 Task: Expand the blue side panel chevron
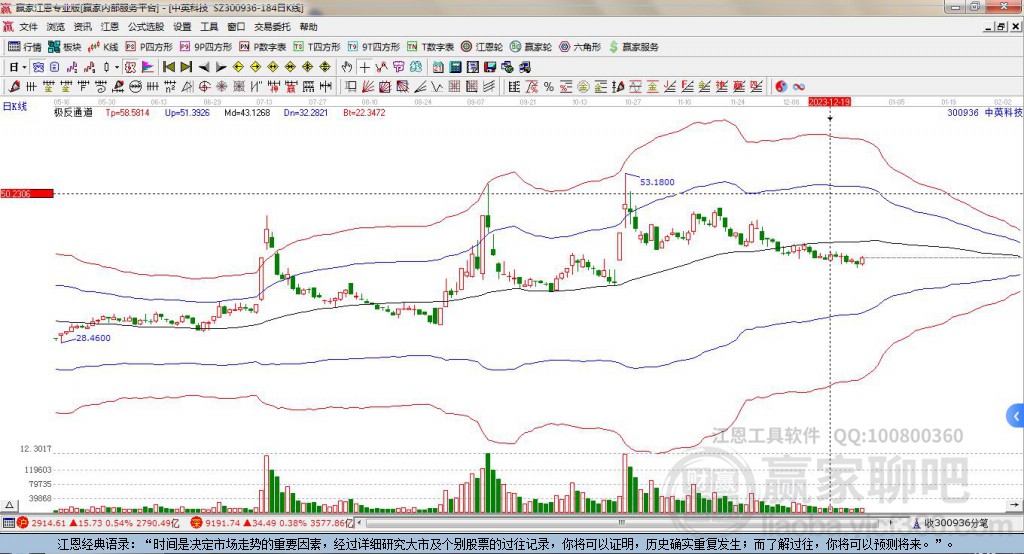pos(1016,416)
